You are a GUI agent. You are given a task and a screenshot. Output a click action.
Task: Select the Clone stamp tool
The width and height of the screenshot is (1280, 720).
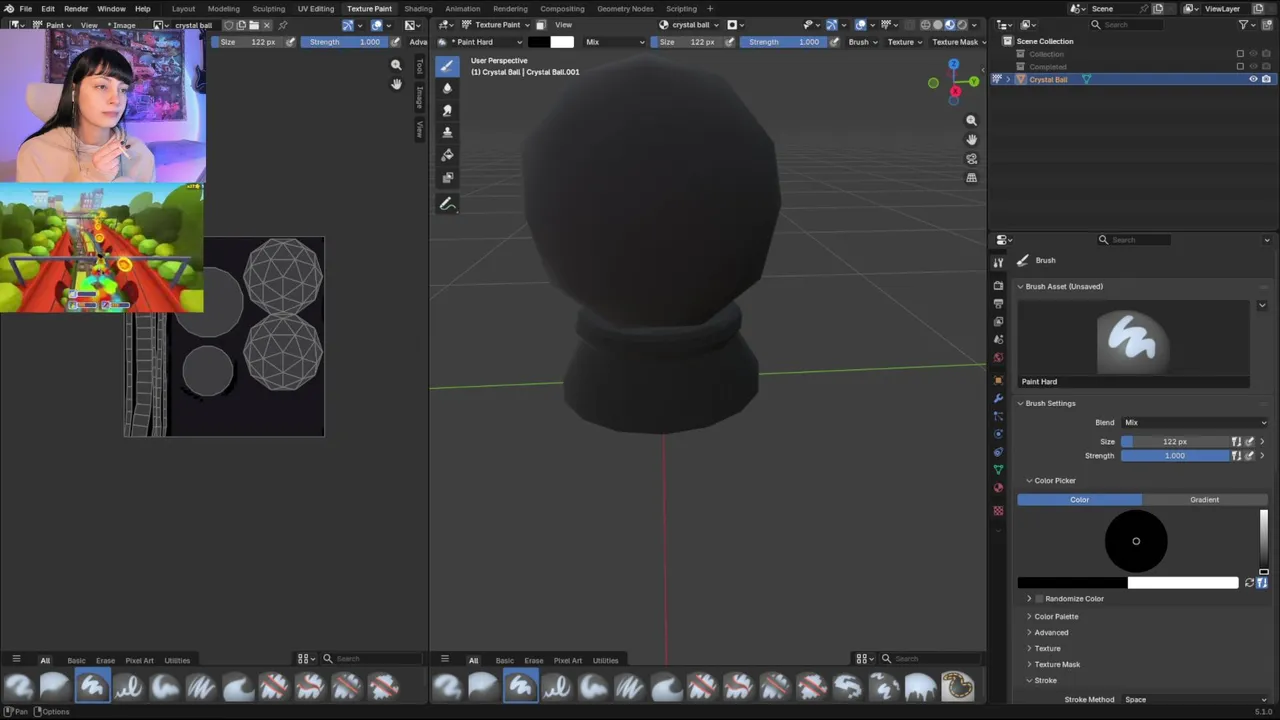pyautogui.click(x=447, y=132)
